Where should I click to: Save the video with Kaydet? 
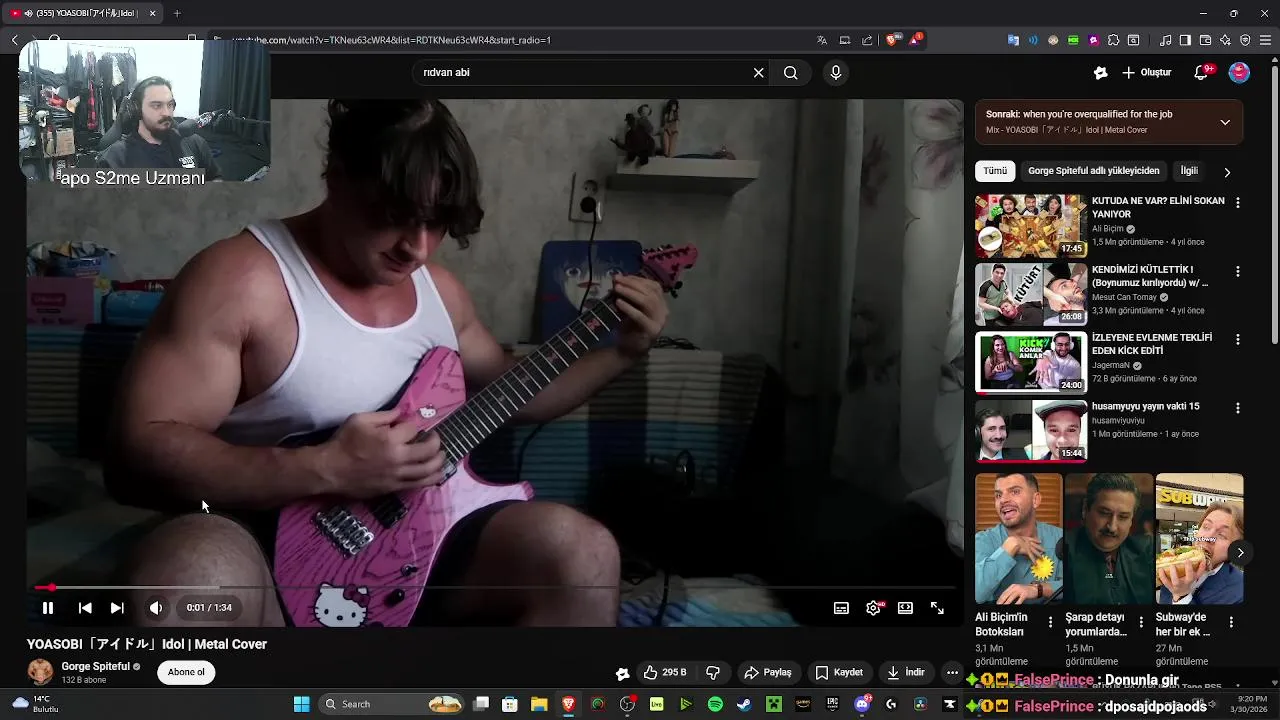pyautogui.click(x=839, y=673)
